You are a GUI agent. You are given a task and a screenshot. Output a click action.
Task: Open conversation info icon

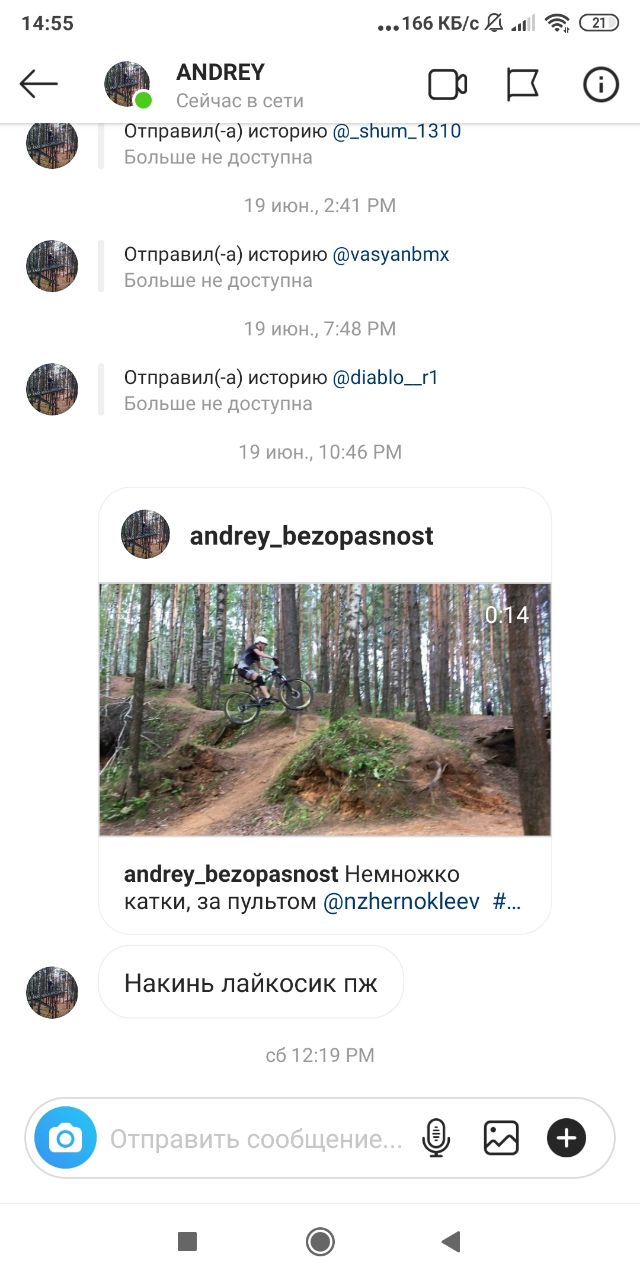(601, 85)
